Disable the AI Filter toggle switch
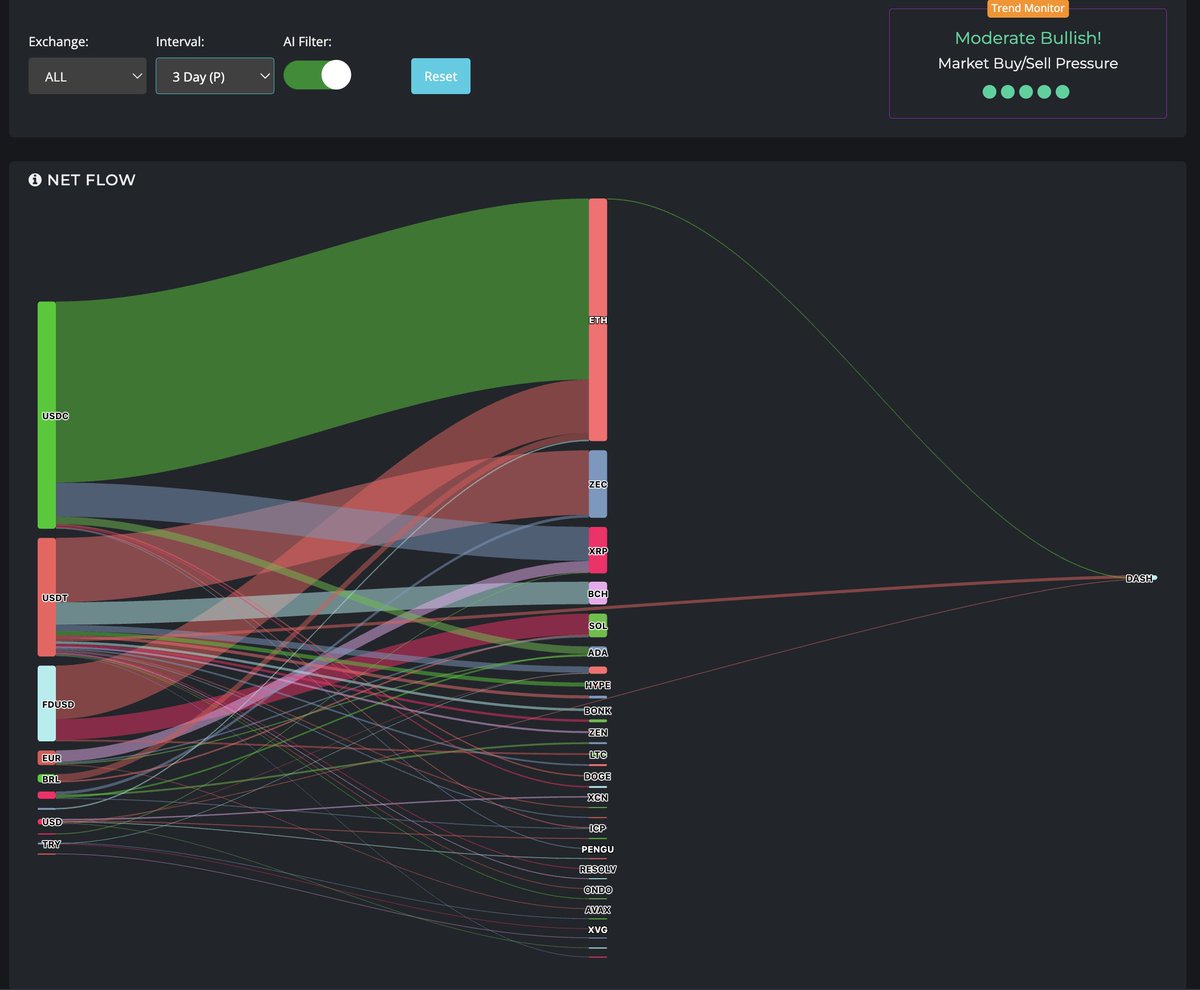This screenshot has width=1200, height=990. (x=318, y=75)
